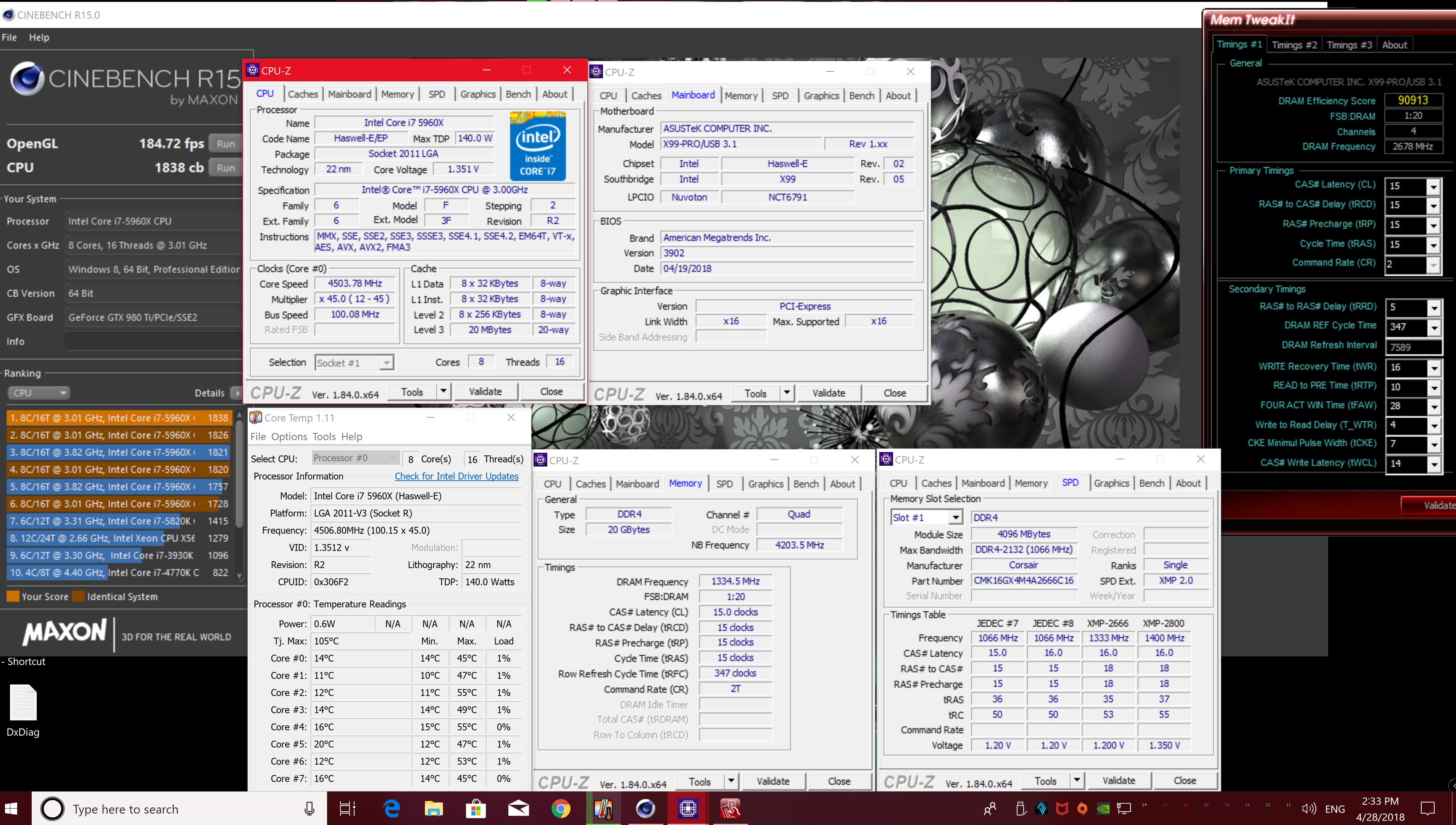Click Tools button in red CPU-Z window
Viewport: 1456px width, 825px height.
pos(412,392)
